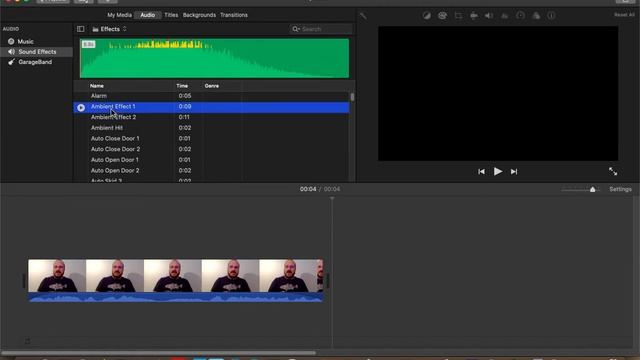Image resolution: width=640 pixels, height=360 pixels.
Task: Switch to the Backgrounds tab
Action: point(199,15)
